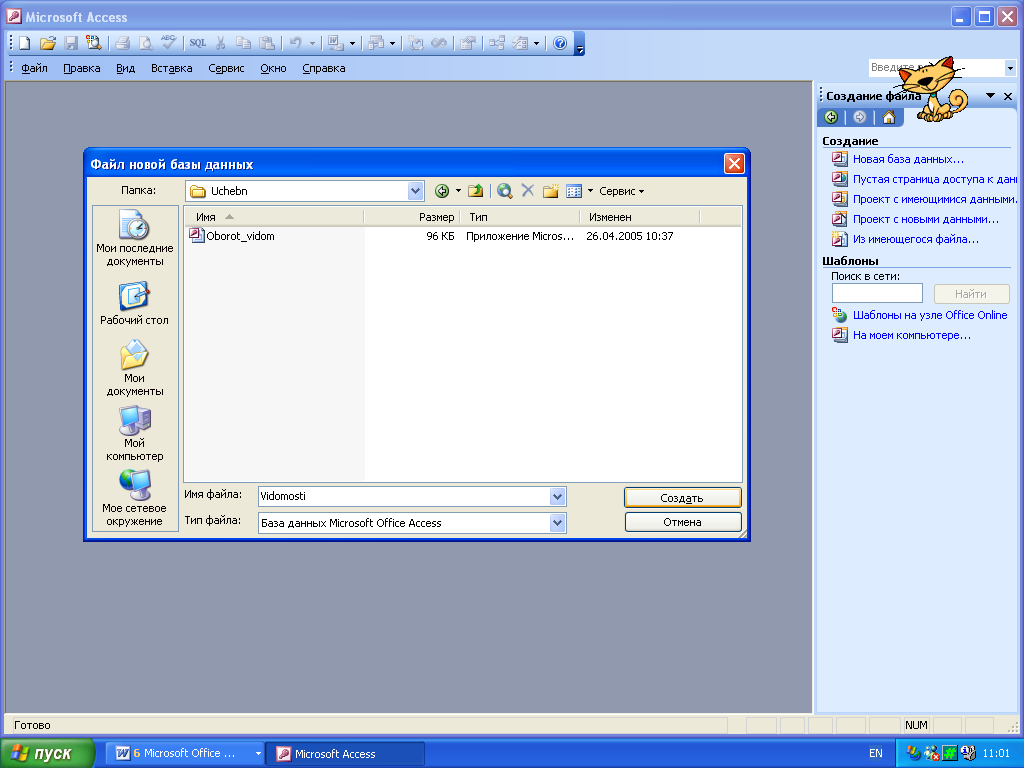Open the Сервис dropdown in dialog
1024x768 pixels.
pyautogui.click(x=621, y=191)
